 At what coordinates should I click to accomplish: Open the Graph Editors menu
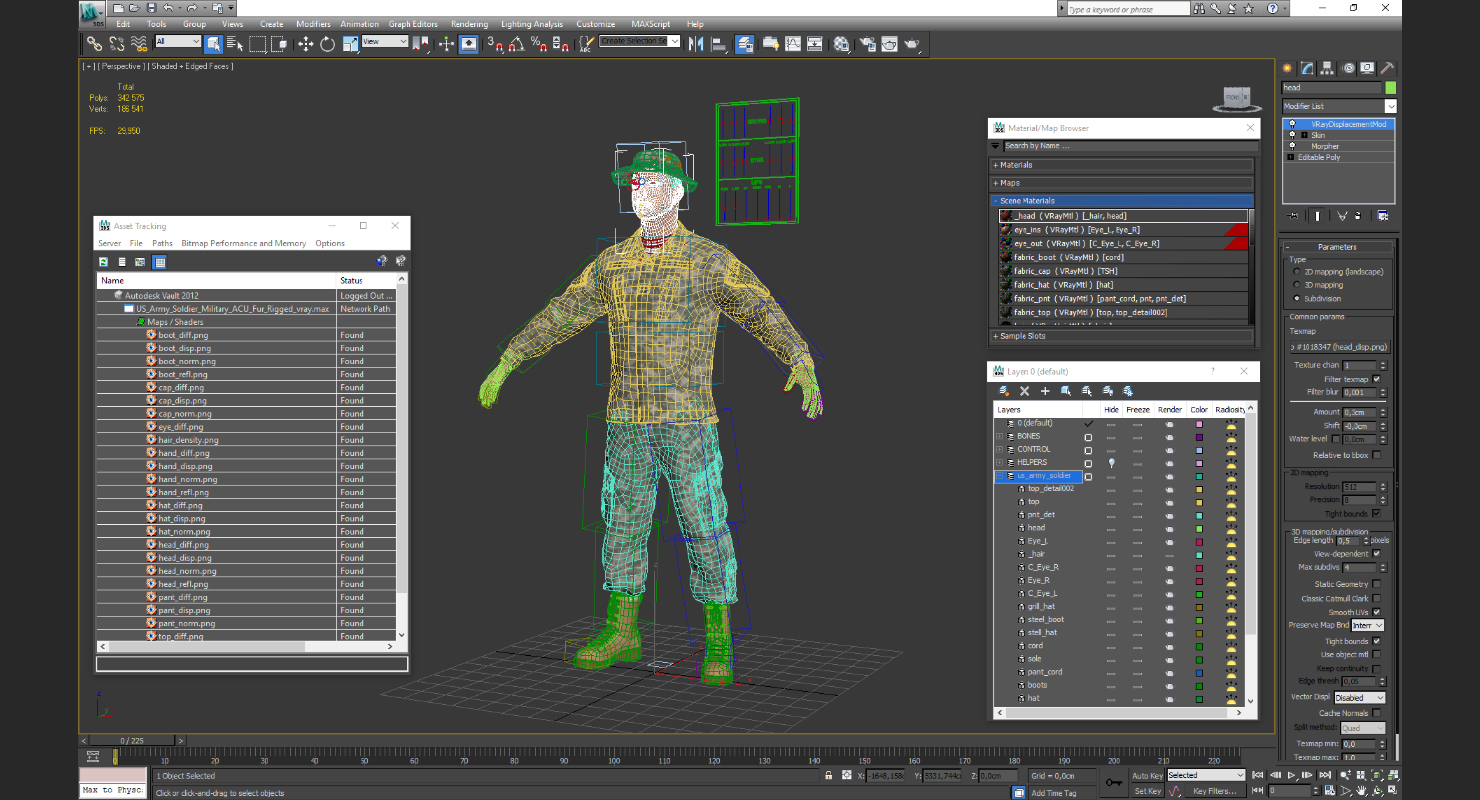[x=413, y=24]
